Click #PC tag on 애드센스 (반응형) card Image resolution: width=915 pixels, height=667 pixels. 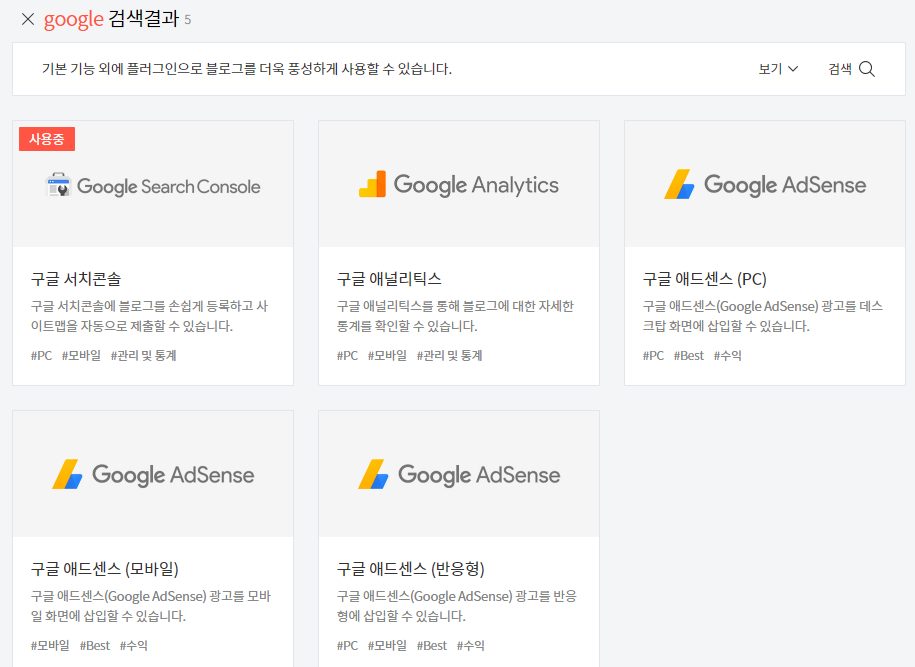tap(347, 645)
